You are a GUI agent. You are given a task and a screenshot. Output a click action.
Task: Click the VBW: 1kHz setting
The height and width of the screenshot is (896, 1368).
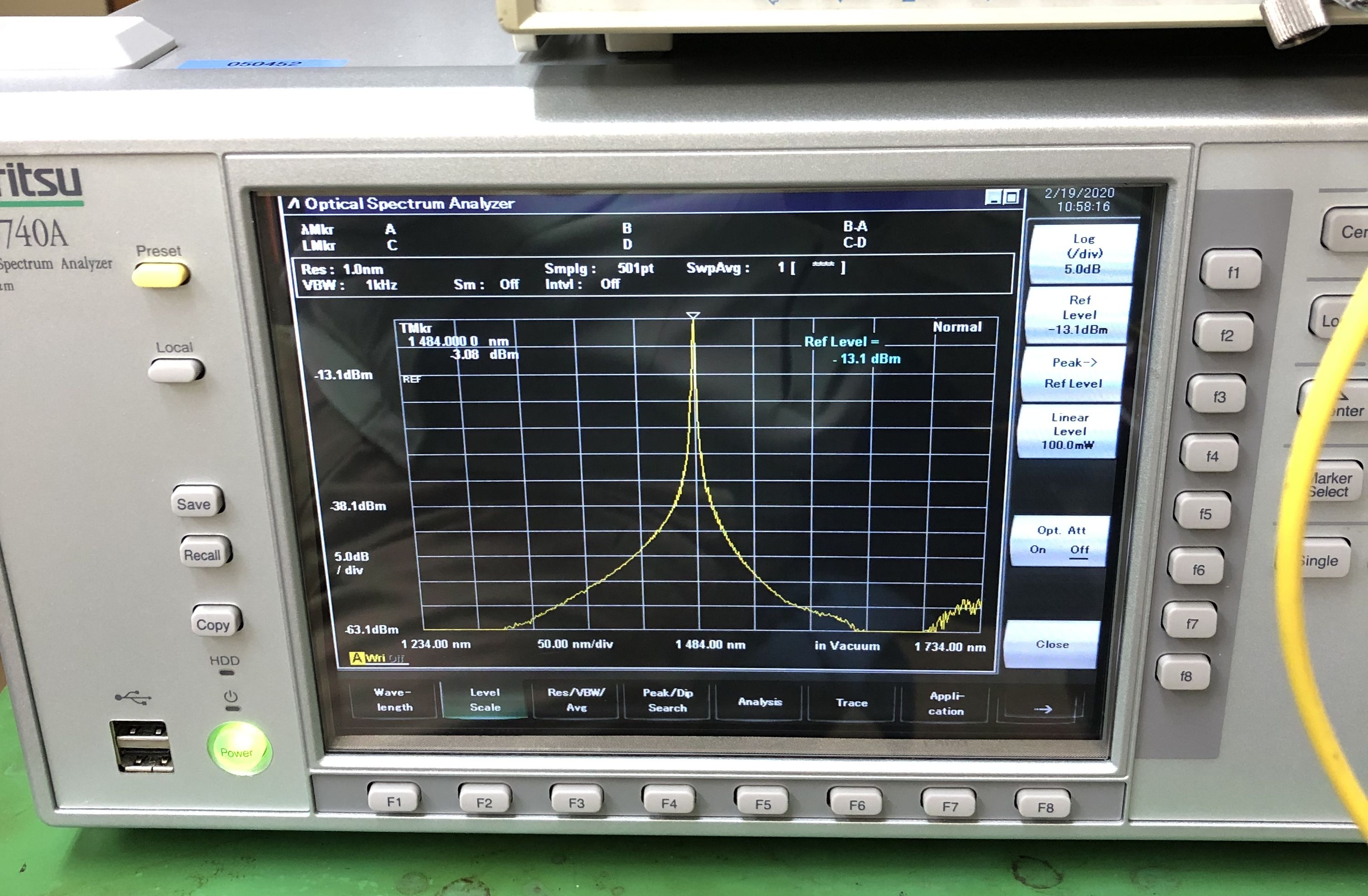(349, 284)
